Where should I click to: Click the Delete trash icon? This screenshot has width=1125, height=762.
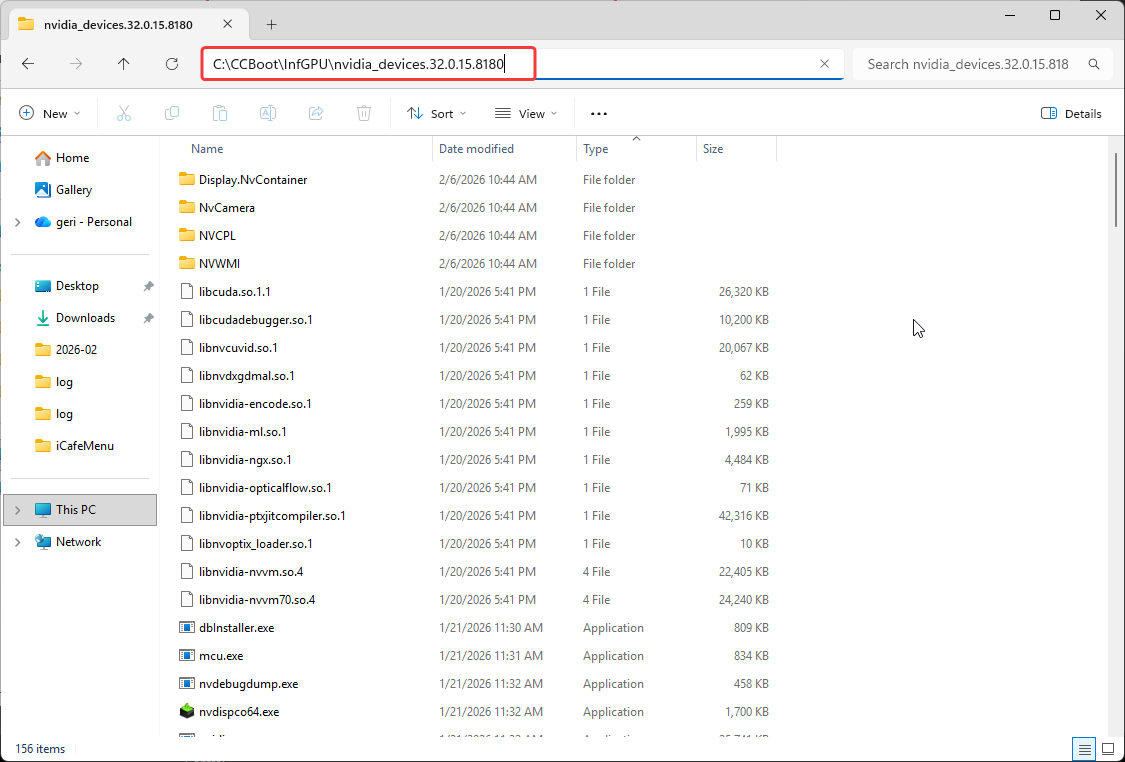point(365,114)
